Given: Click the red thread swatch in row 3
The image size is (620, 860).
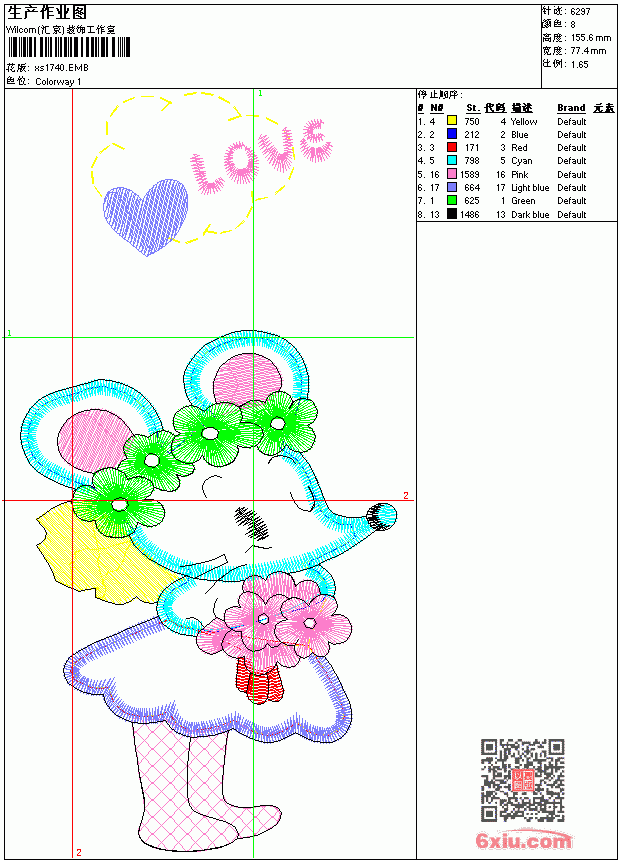Looking at the screenshot, I should (x=452, y=147).
